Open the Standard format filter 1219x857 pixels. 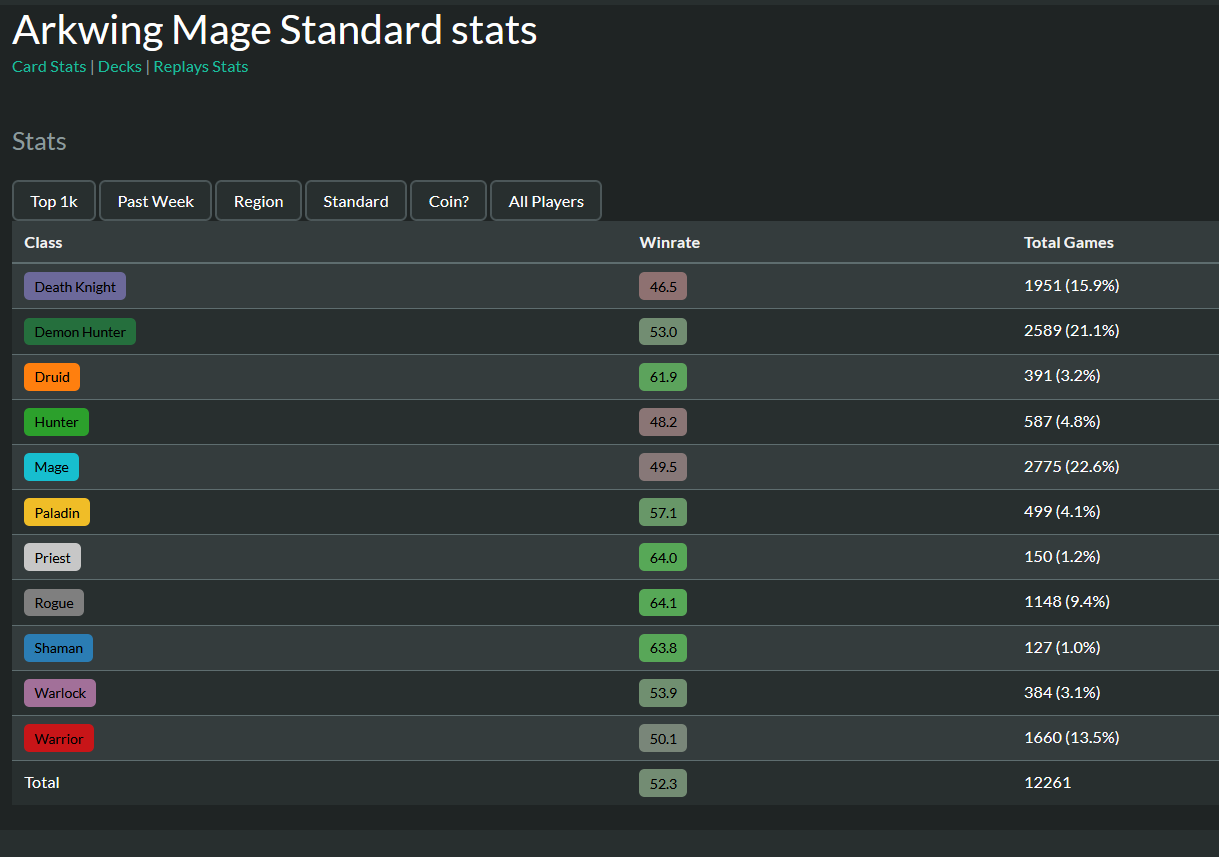(356, 201)
